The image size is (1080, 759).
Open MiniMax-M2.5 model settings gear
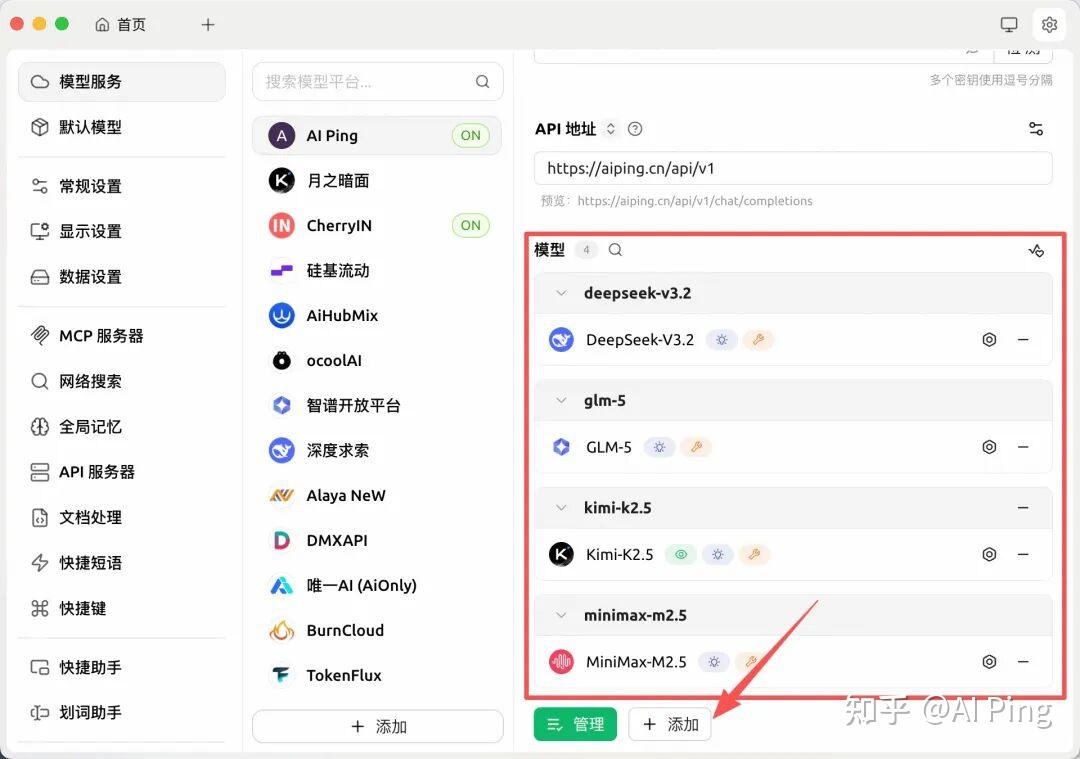[x=989, y=662]
